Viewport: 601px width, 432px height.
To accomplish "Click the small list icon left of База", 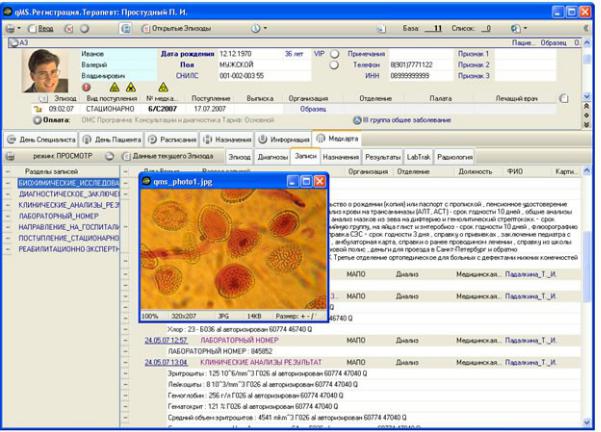I will pyautogui.click(x=381, y=29).
